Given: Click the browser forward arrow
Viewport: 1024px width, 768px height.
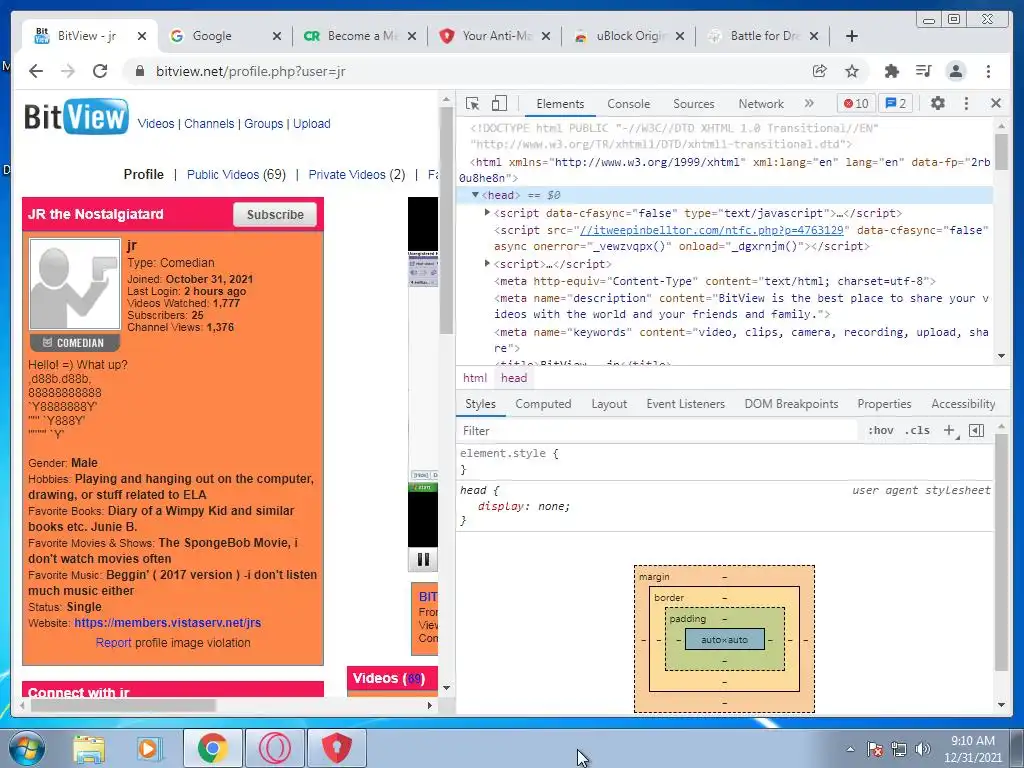Looking at the screenshot, I should pyautogui.click(x=68, y=71).
